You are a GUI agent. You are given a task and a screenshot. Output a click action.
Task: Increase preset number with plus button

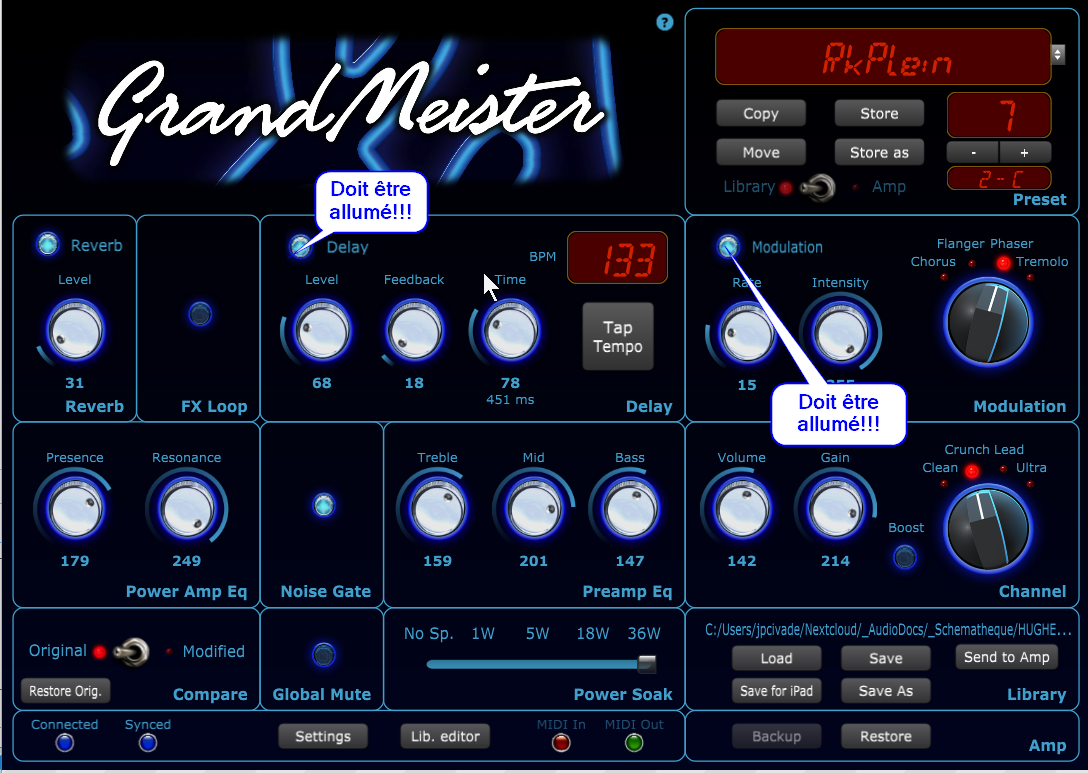coord(1025,152)
